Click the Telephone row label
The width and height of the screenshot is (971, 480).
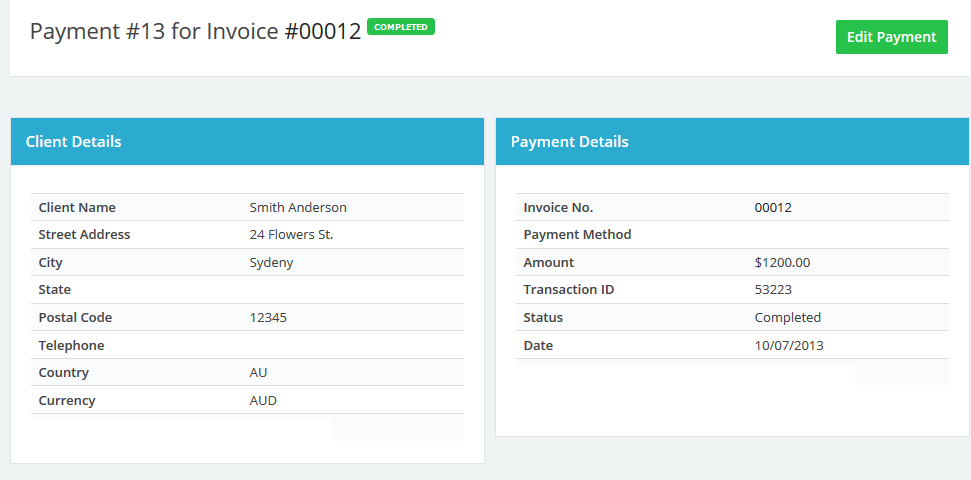click(71, 346)
